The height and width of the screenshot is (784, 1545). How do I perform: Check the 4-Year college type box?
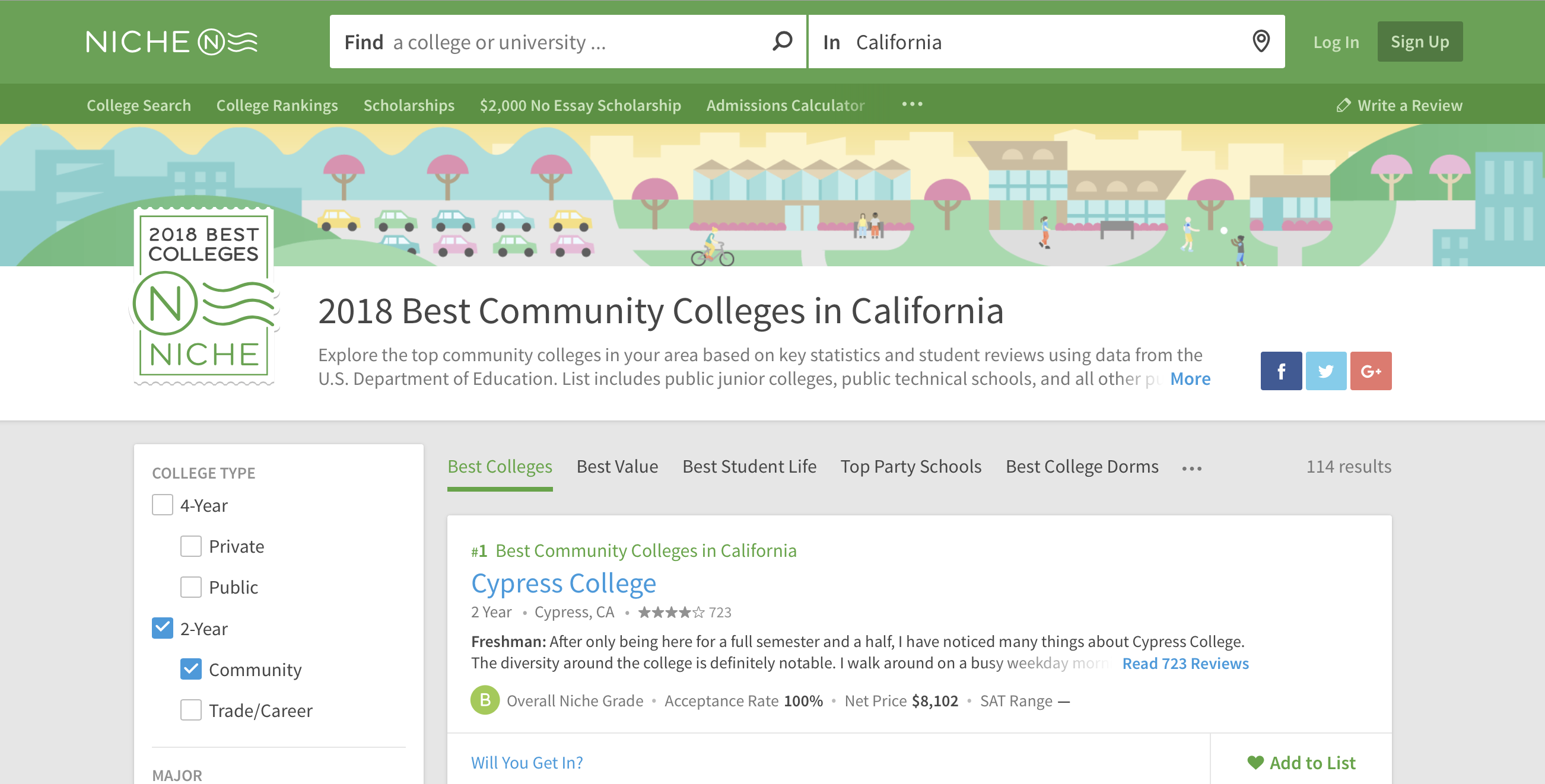(x=163, y=505)
